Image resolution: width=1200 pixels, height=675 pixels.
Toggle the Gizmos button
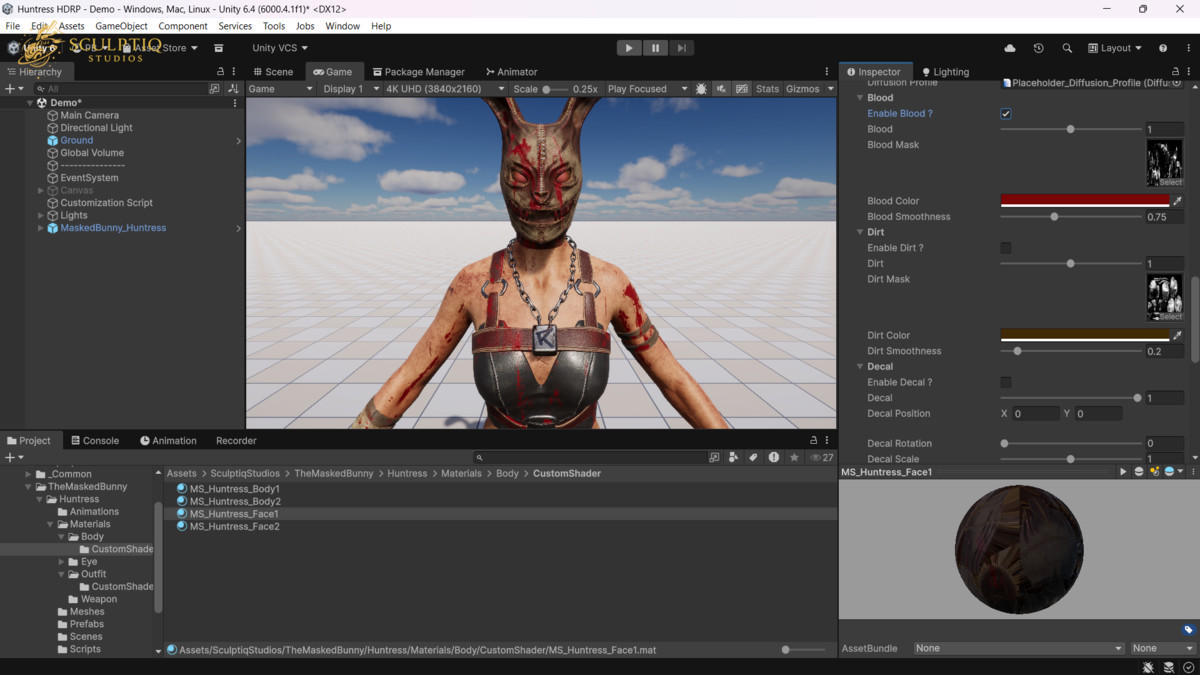coord(802,89)
